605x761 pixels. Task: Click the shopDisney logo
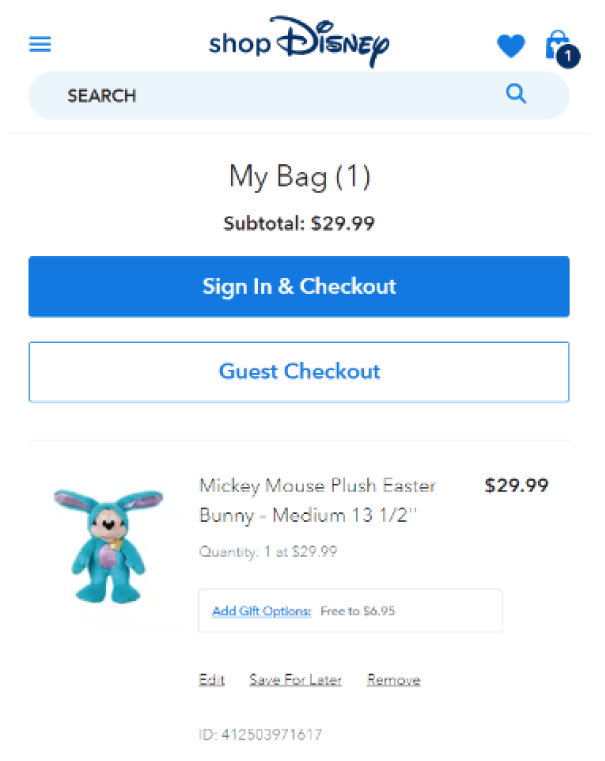299,42
